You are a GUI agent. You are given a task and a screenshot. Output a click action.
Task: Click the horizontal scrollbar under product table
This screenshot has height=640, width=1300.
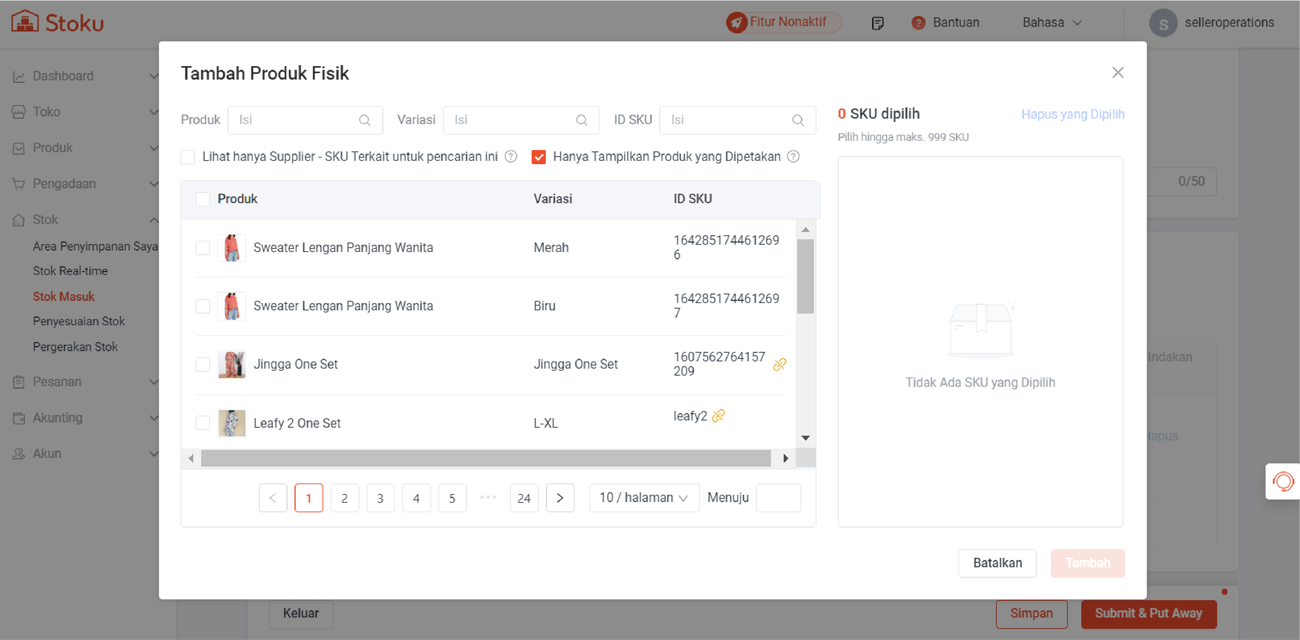pos(485,458)
